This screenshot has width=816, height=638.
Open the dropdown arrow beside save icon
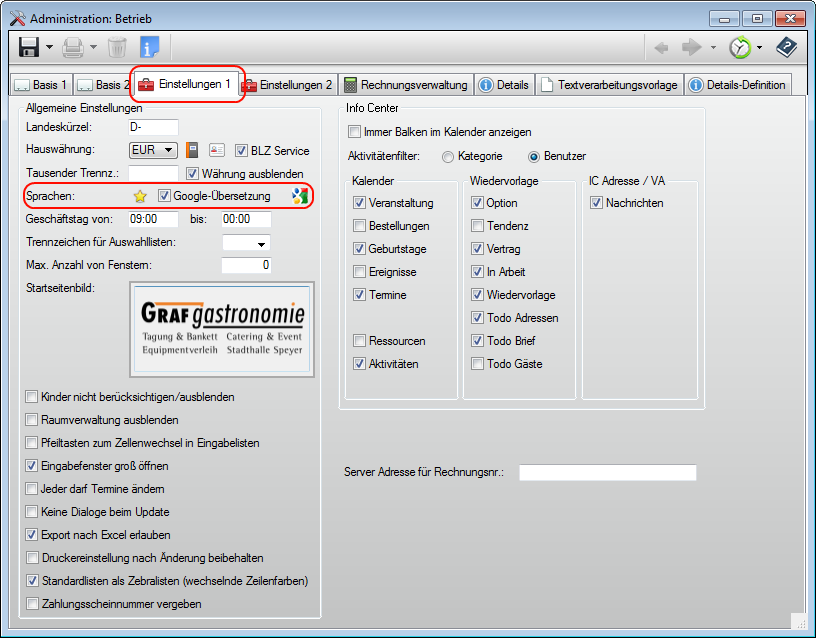pos(49,47)
